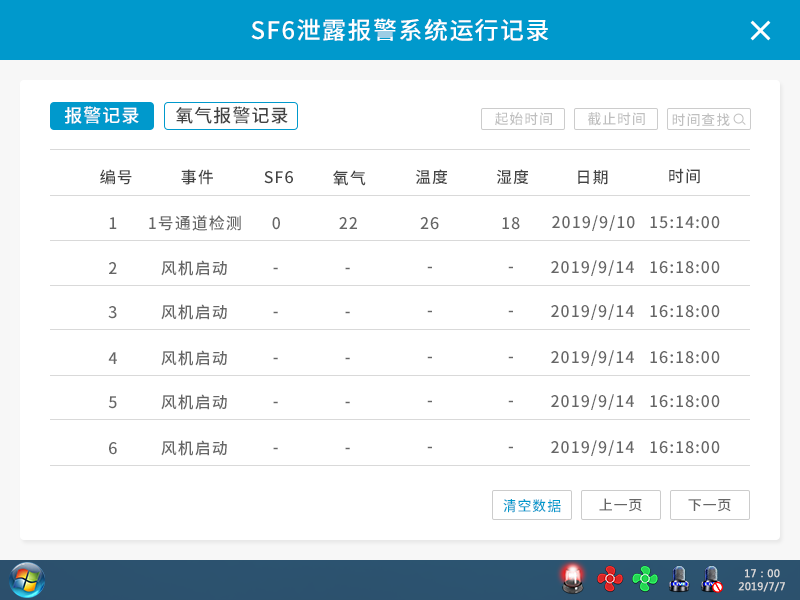Click the time 16:18:00 in row 6
The height and width of the screenshot is (600, 800).
pos(684,447)
